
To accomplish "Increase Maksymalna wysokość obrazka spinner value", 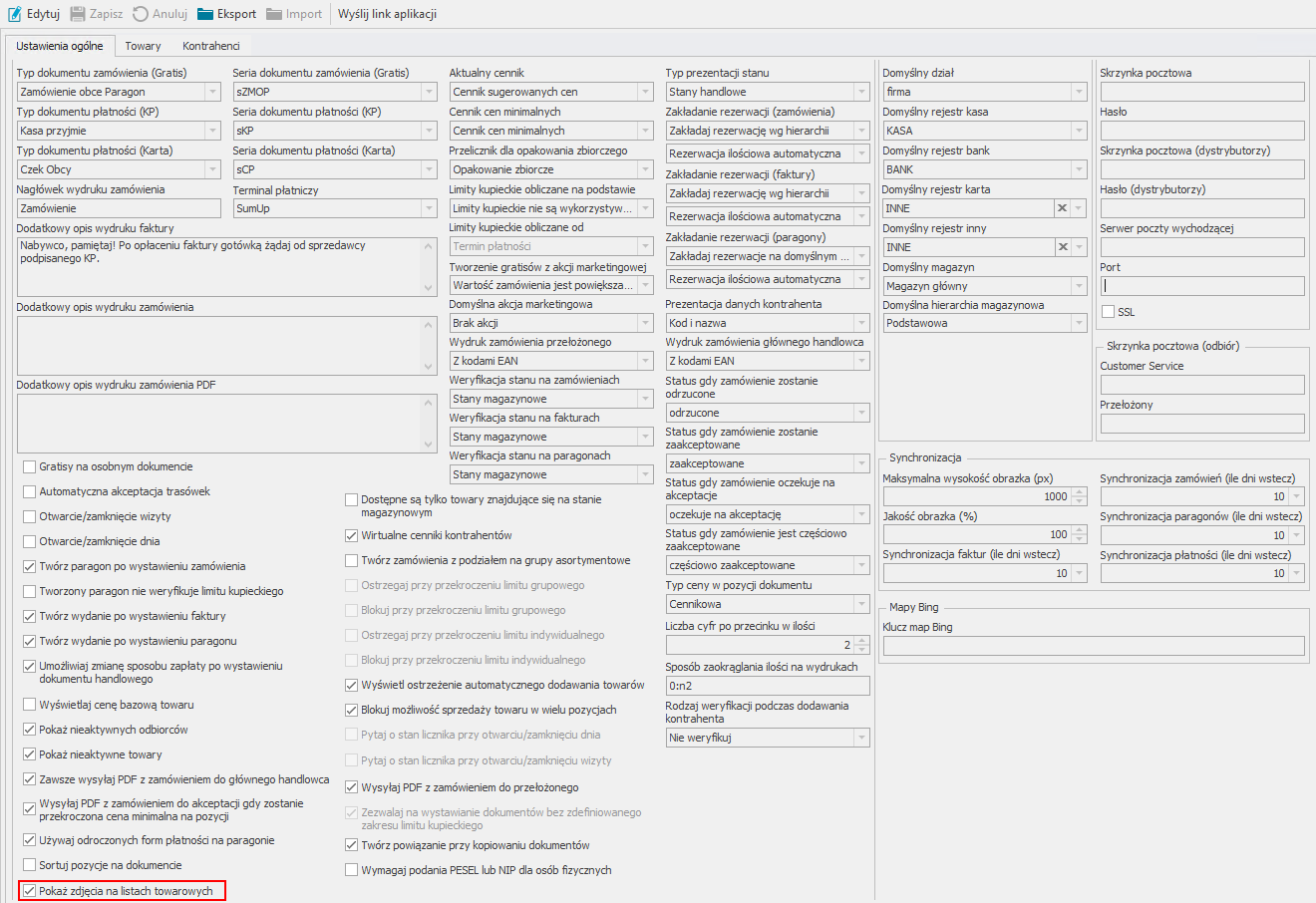I will [x=1079, y=492].
